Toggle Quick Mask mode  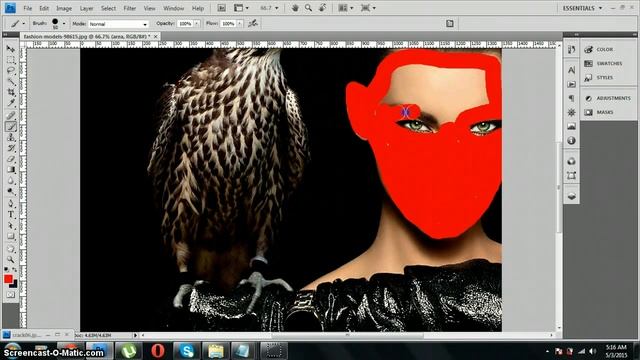[x=11, y=295]
